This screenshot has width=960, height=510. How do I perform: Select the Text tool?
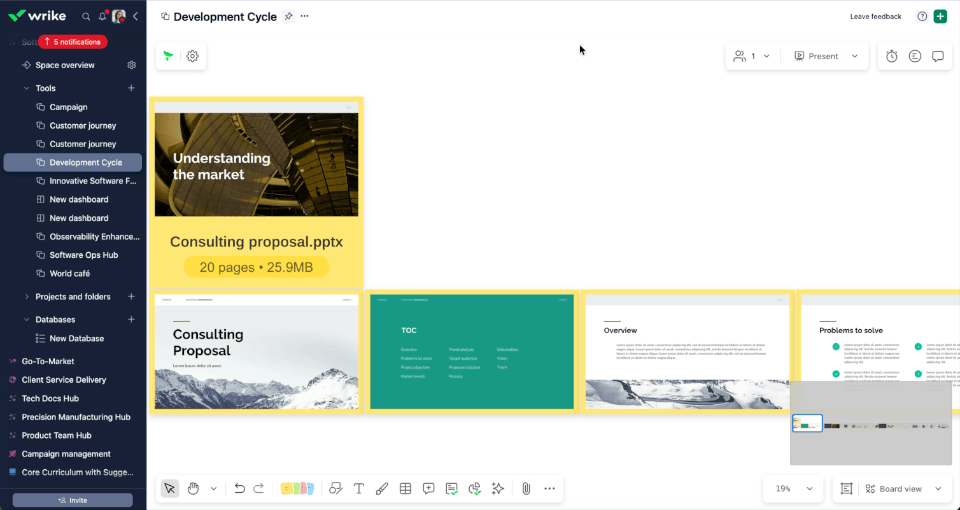point(359,489)
